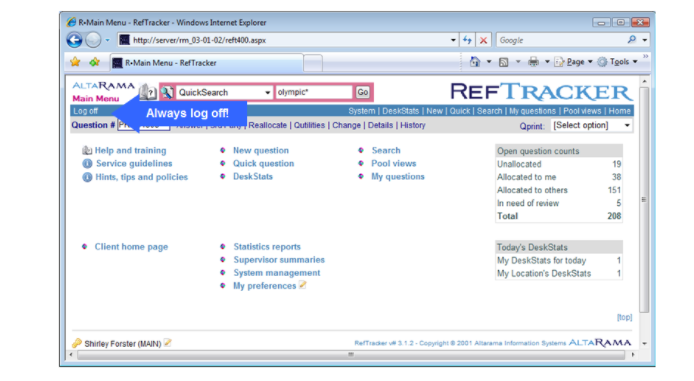
Task: Click the help book icon beside Altarama logo
Action: pos(148,92)
